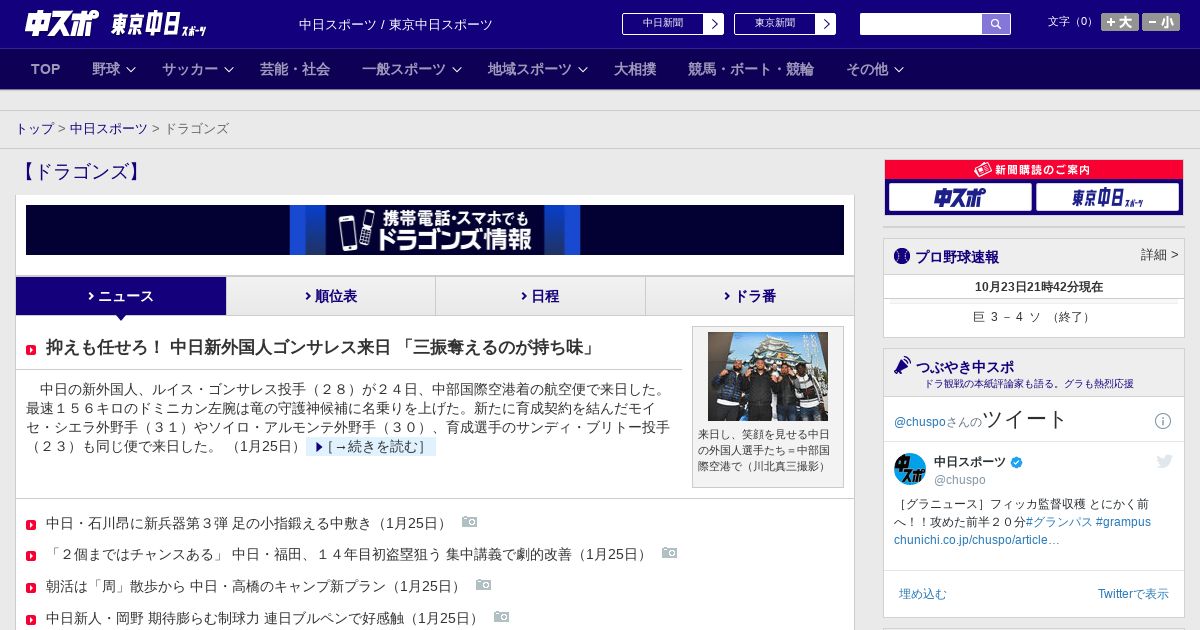Click the camera icon beside the 高橋 article

coord(483,584)
